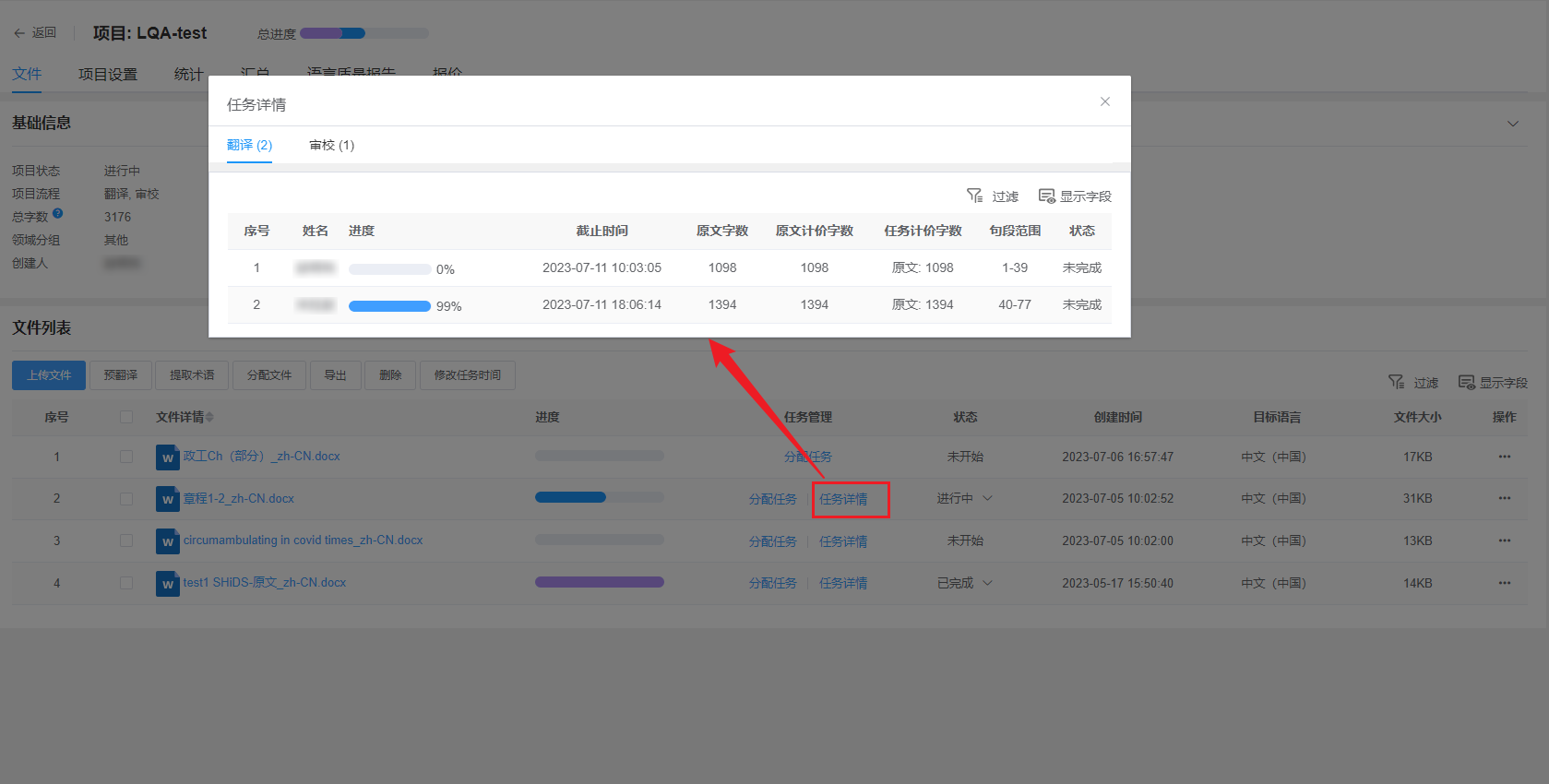
Task: Click the help icon next to total word count
Action: tap(57, 214)
